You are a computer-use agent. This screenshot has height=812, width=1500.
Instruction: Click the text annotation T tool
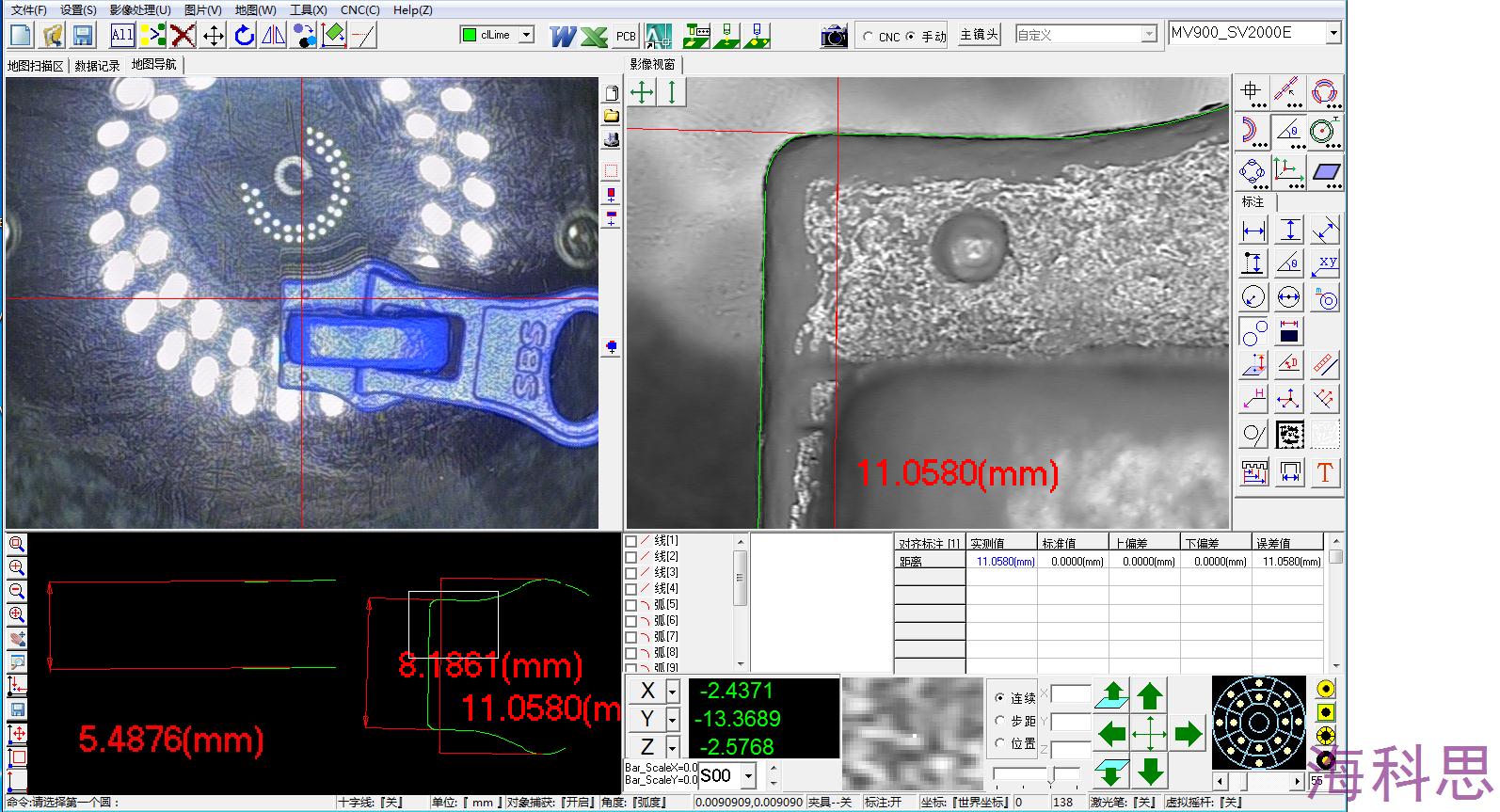click(1325, 472)
